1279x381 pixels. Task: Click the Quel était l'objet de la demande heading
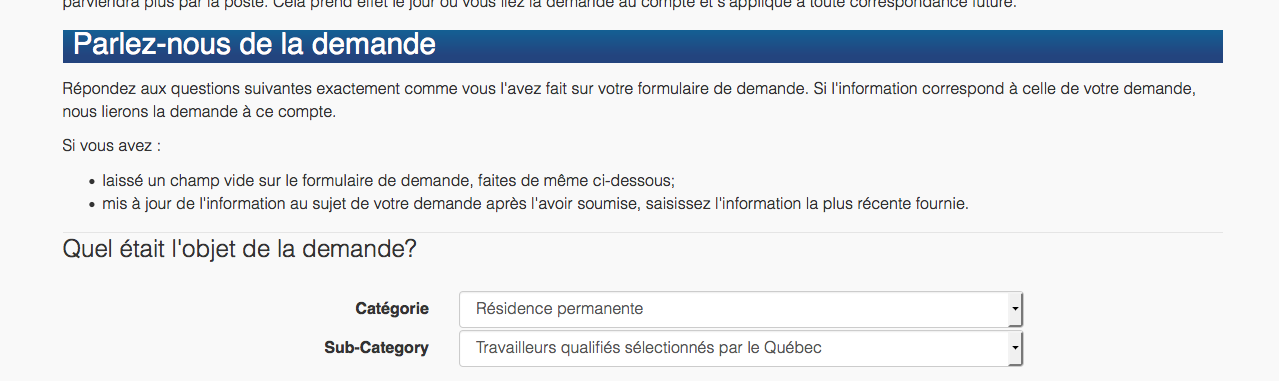[x=239, y=249]
